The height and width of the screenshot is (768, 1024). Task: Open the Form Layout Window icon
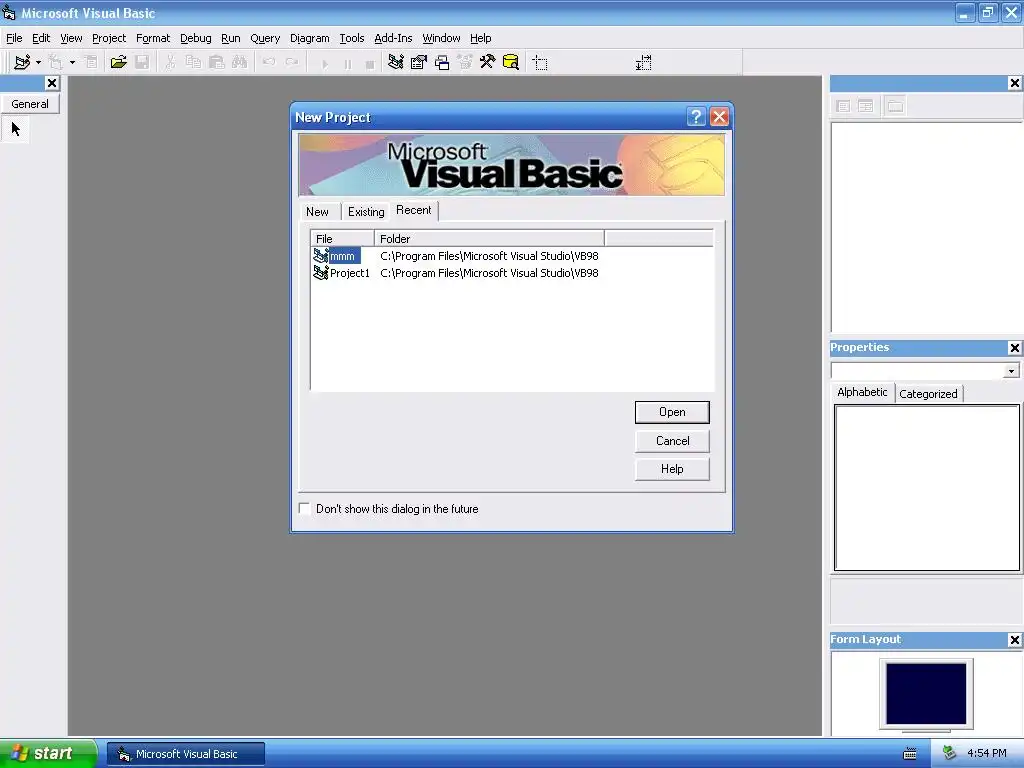(x=442, y=62)
